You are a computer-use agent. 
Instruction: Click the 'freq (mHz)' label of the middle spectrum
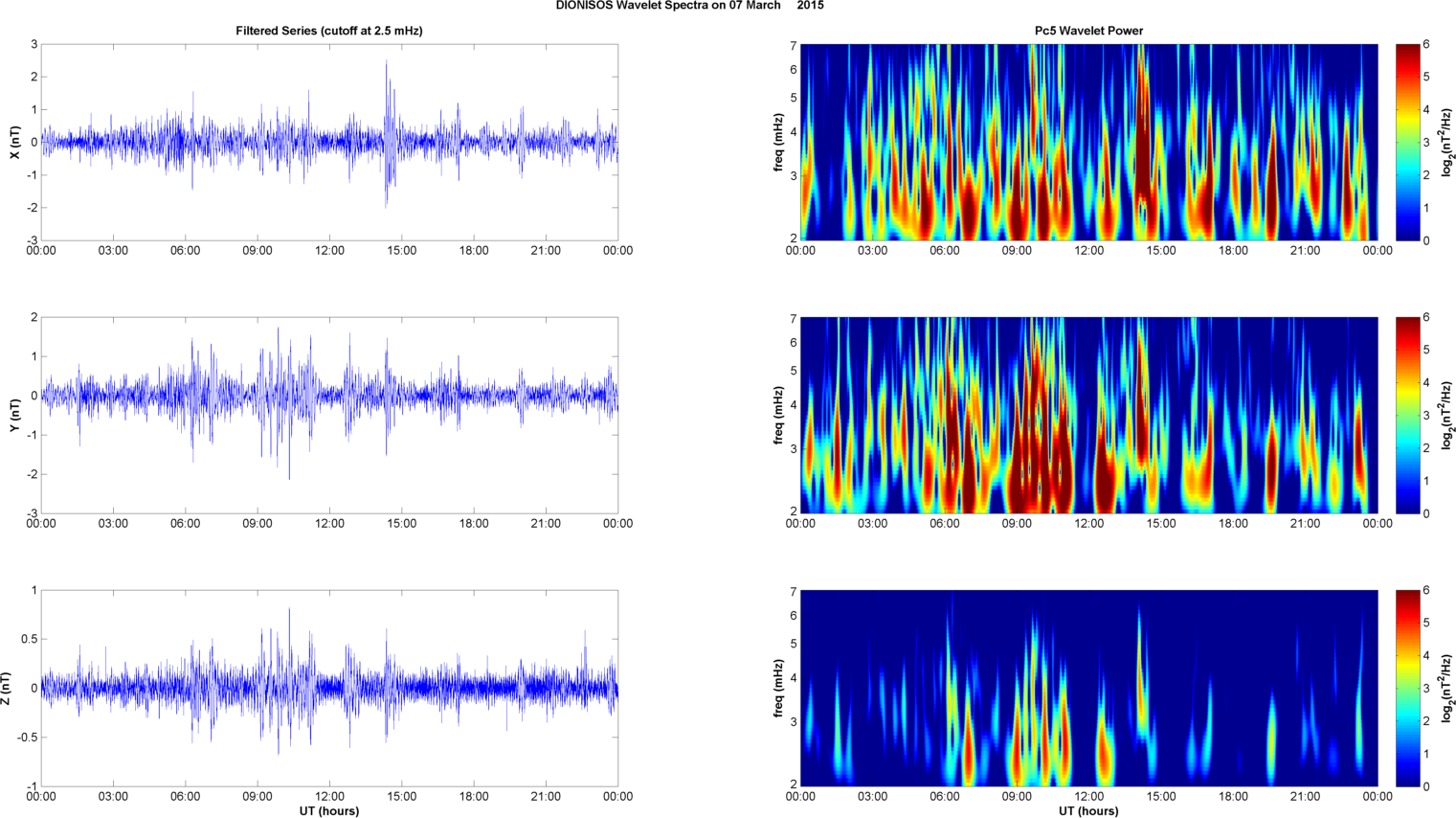pyautogui.click(x=779, y=415)
